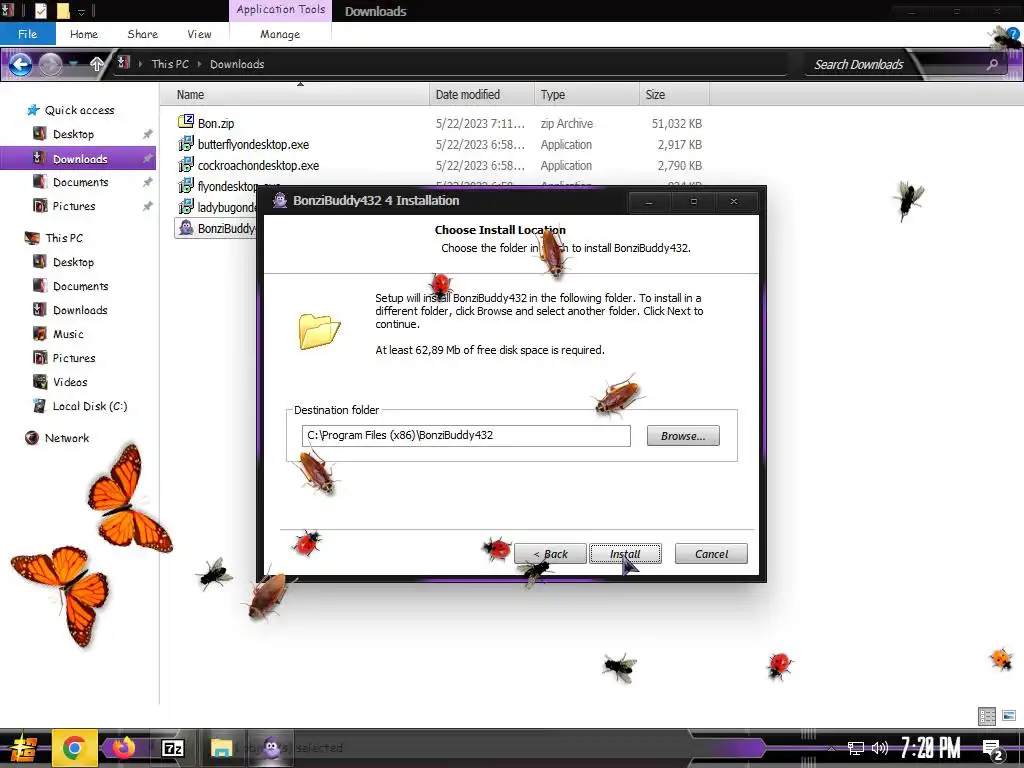Click File Explorer taskbar icon
The width and height of the screenshot is (1024, 768).
click(221, 748)
